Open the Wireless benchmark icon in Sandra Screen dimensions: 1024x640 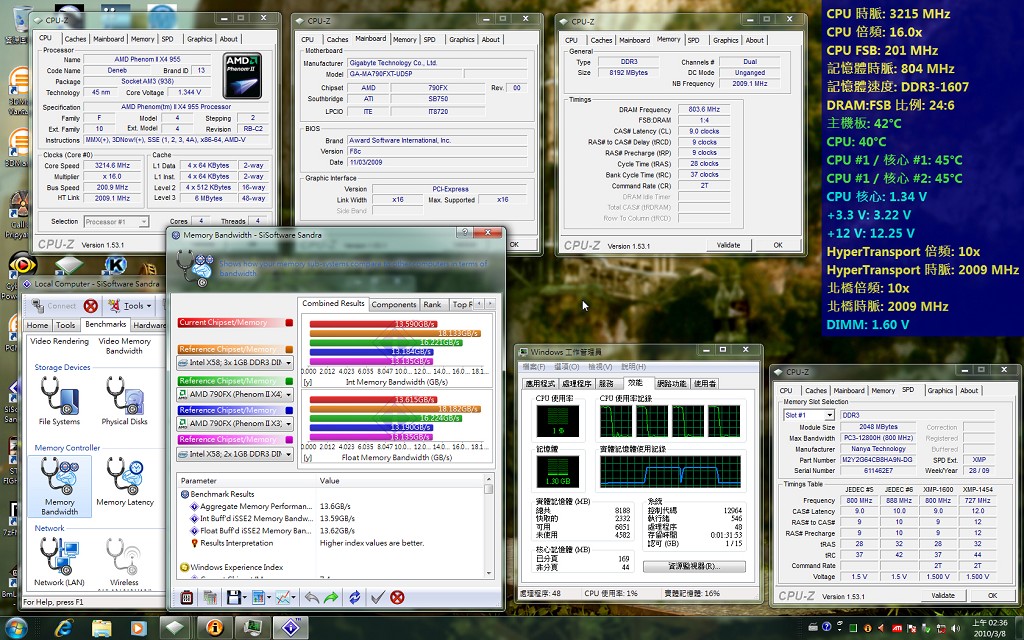124,562
